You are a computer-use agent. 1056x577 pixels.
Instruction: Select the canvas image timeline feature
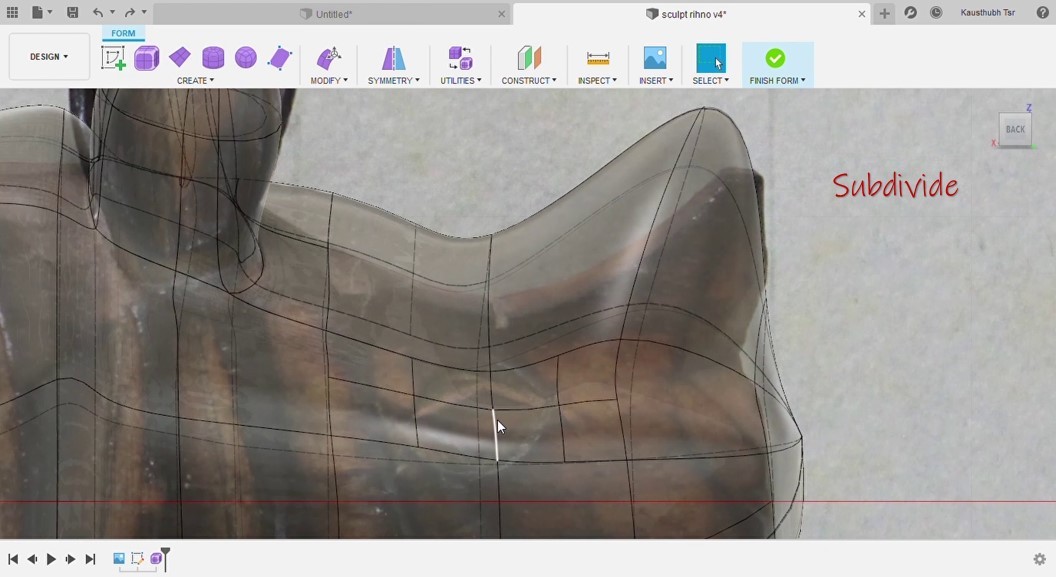pos(119,558)
